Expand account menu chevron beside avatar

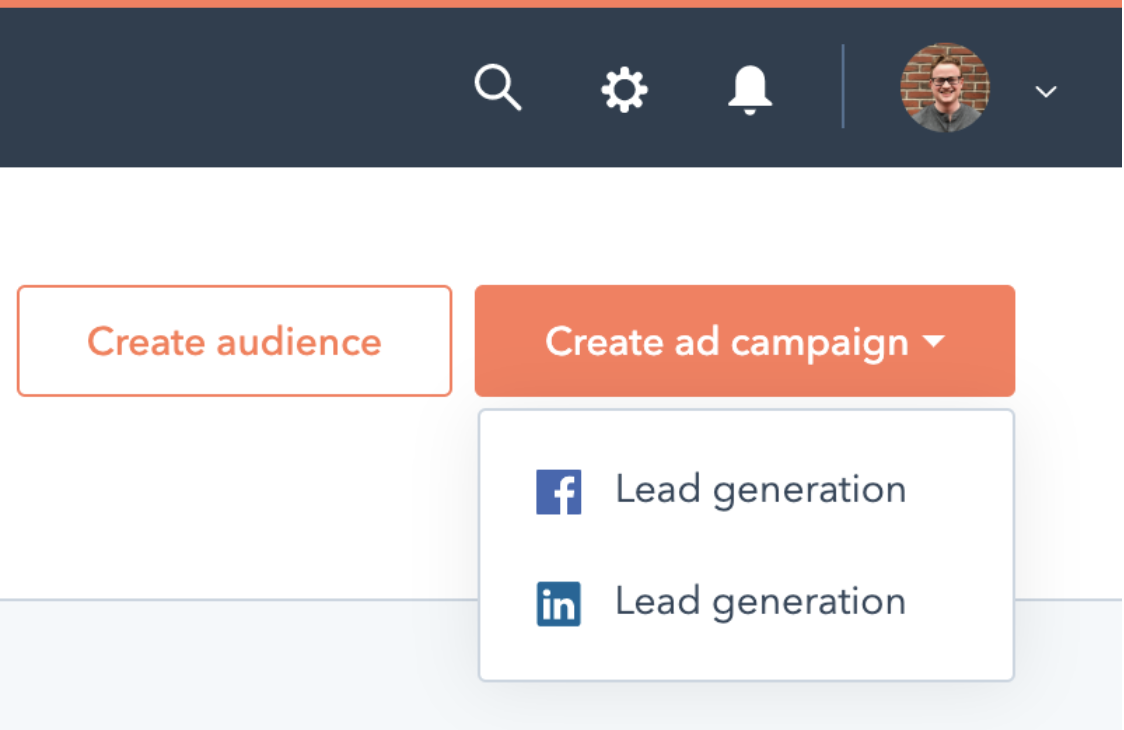1046,92
